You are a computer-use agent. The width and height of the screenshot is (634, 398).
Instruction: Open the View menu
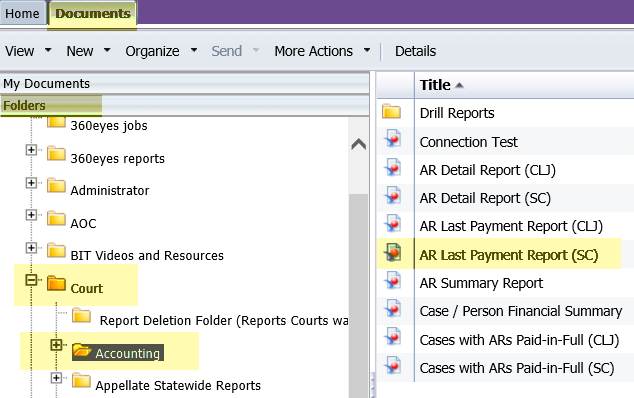pos(19,51)
